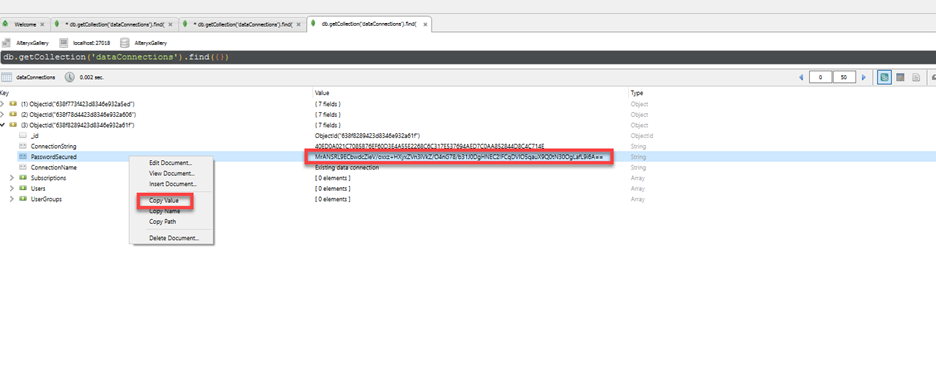Click the limit field showing 50

pos(844,78)
